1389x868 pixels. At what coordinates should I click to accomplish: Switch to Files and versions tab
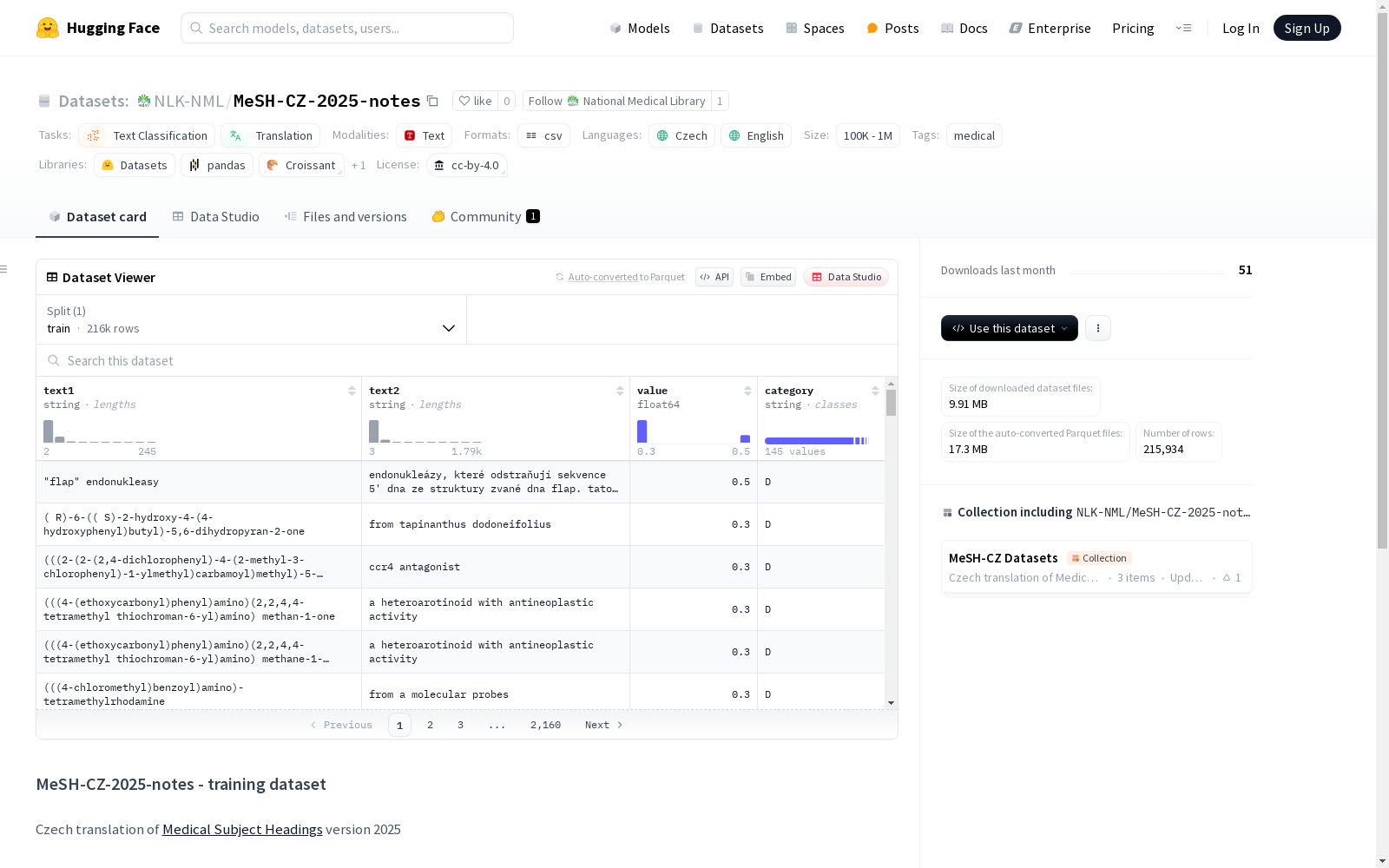[346, 217]
